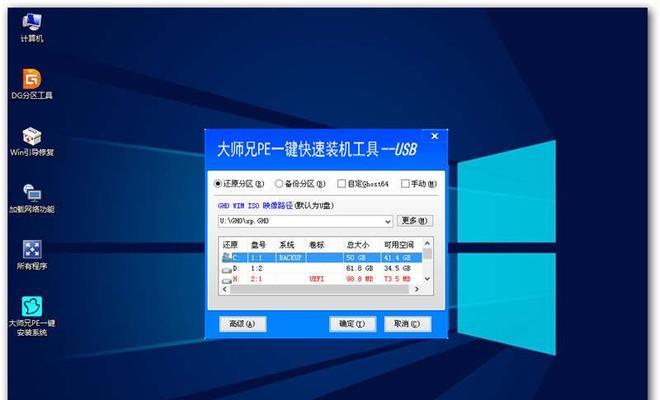This screenshot has width=660, height=400.
Task: Expand the image path dropdown arrow
Action: (388, 221)
